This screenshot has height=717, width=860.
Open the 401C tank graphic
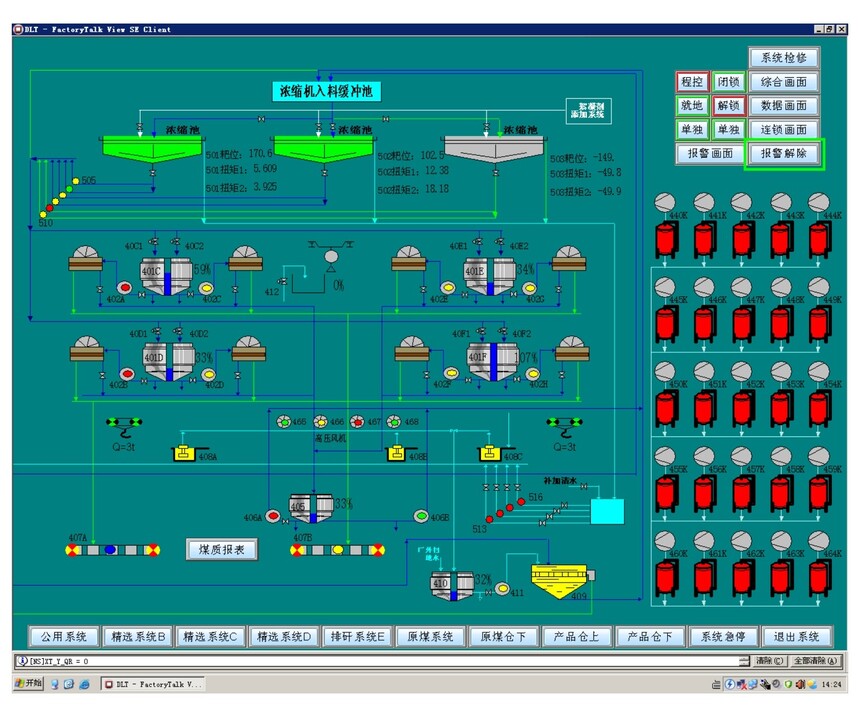click(x=167, y=276)
